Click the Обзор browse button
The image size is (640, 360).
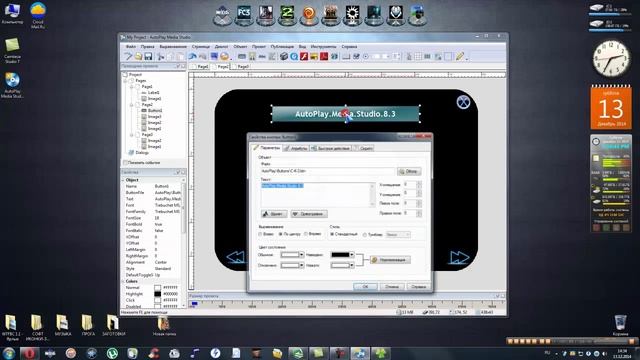pyautogui.click(x=409, y=171)
